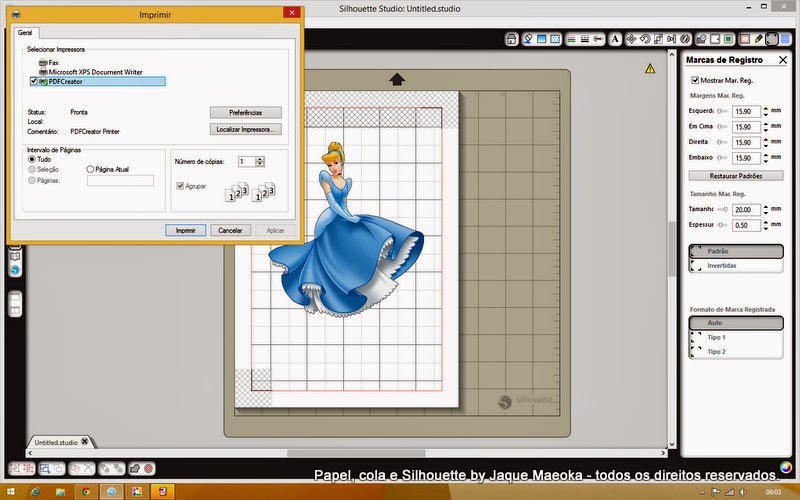Viewport: 800px width, 500px height.
Task: Open the Fill Pattern panel icon
Action: 555,39
